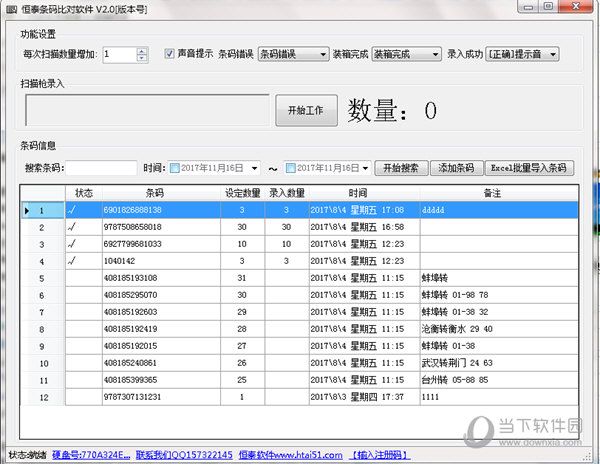Click the checkmark status icon in row 3
Image resolution: width=600 pixels, height=464 pixels.
[72, 244]
